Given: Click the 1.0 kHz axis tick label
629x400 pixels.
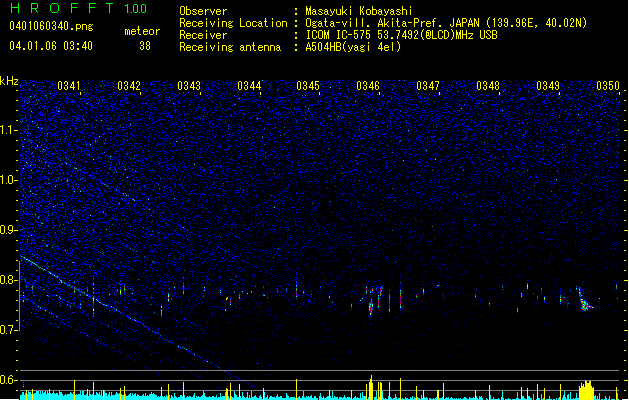Looking at the screenshot, I should (x=9, y=180).
